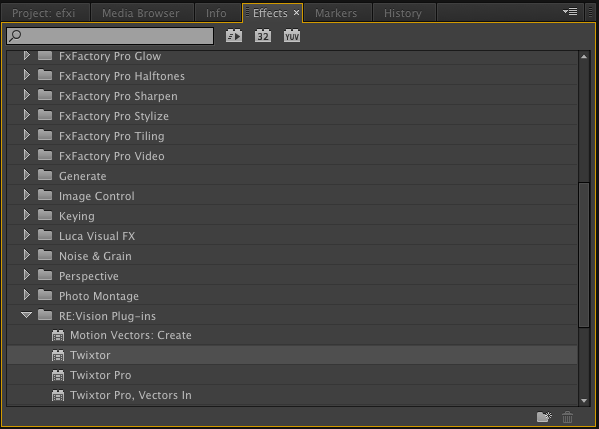Click the scrollbar down arrow
The height and width of the screenshot is (429, 599).
584,401
